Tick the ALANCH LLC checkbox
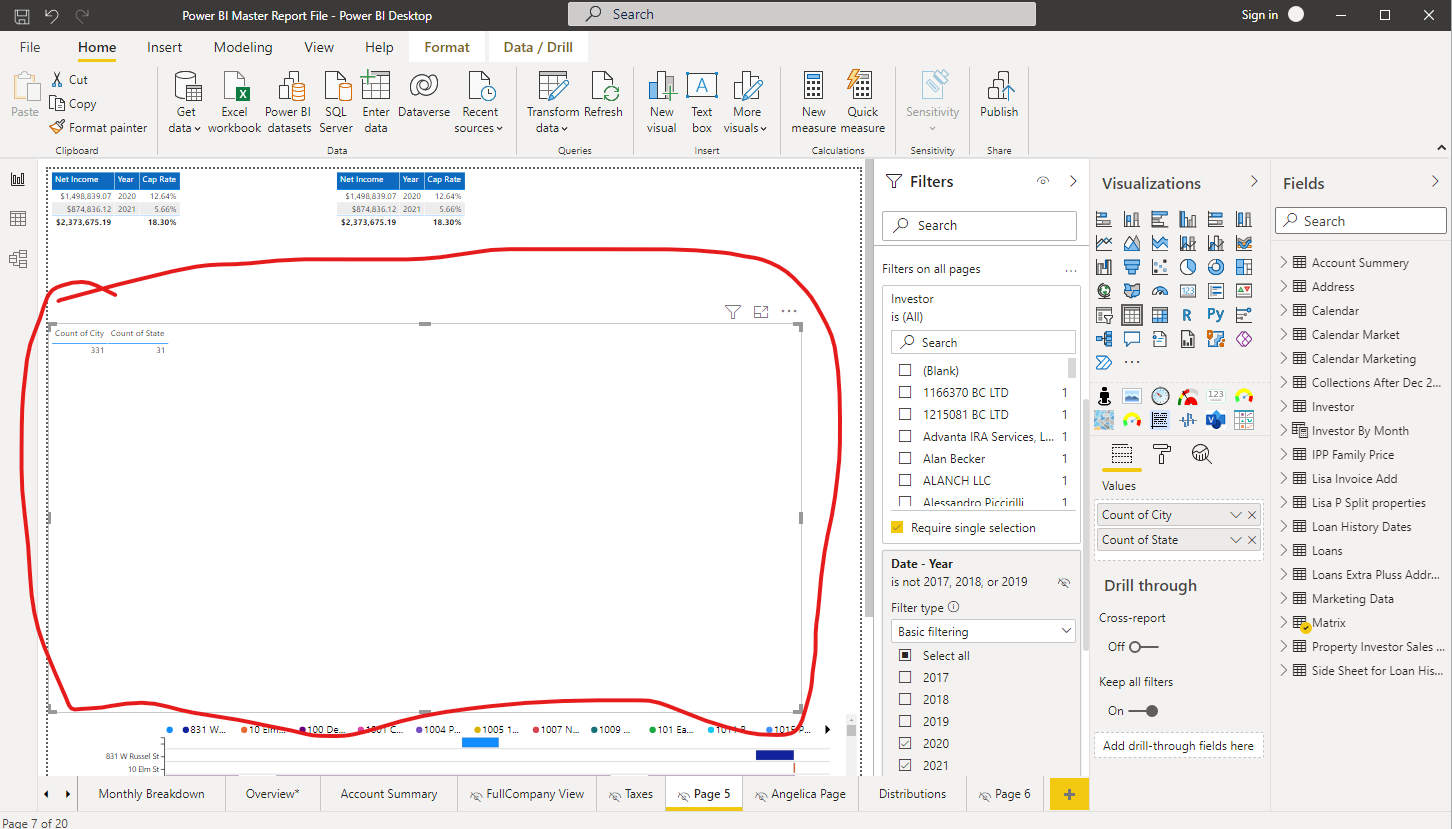 [905, 480]
